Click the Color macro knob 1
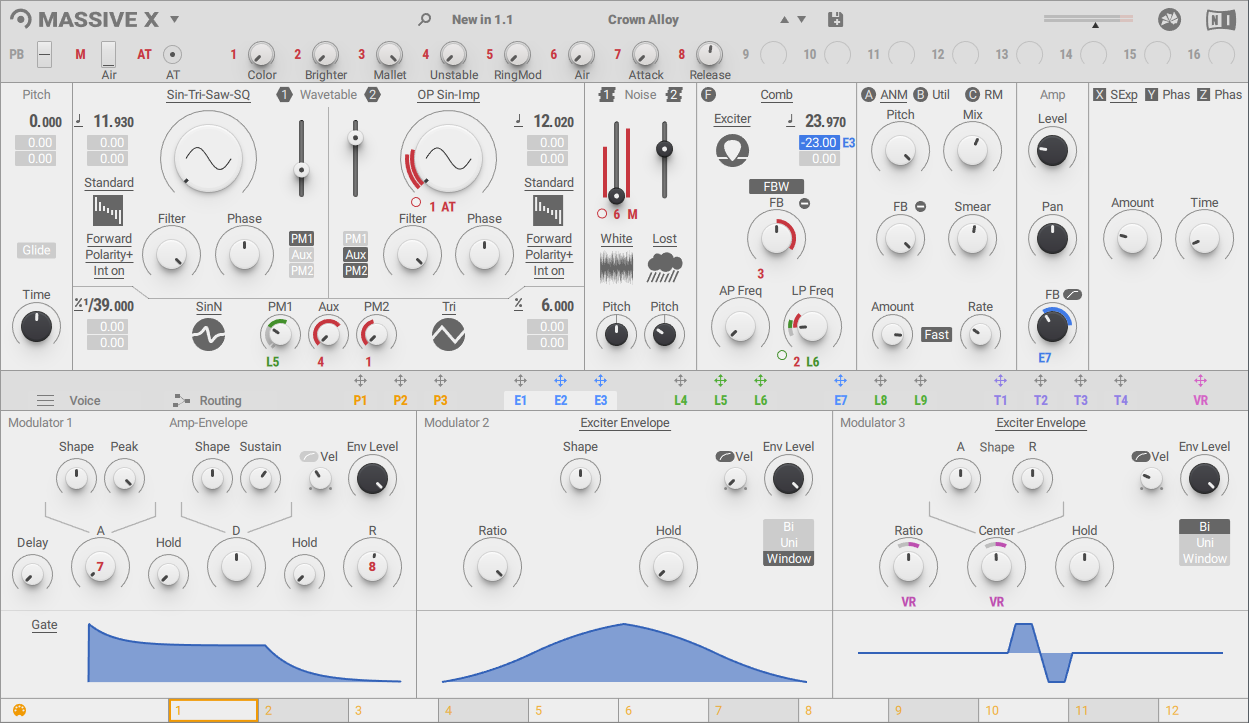The height and width of the screenshot is (723, 1249). coord(262,54)
